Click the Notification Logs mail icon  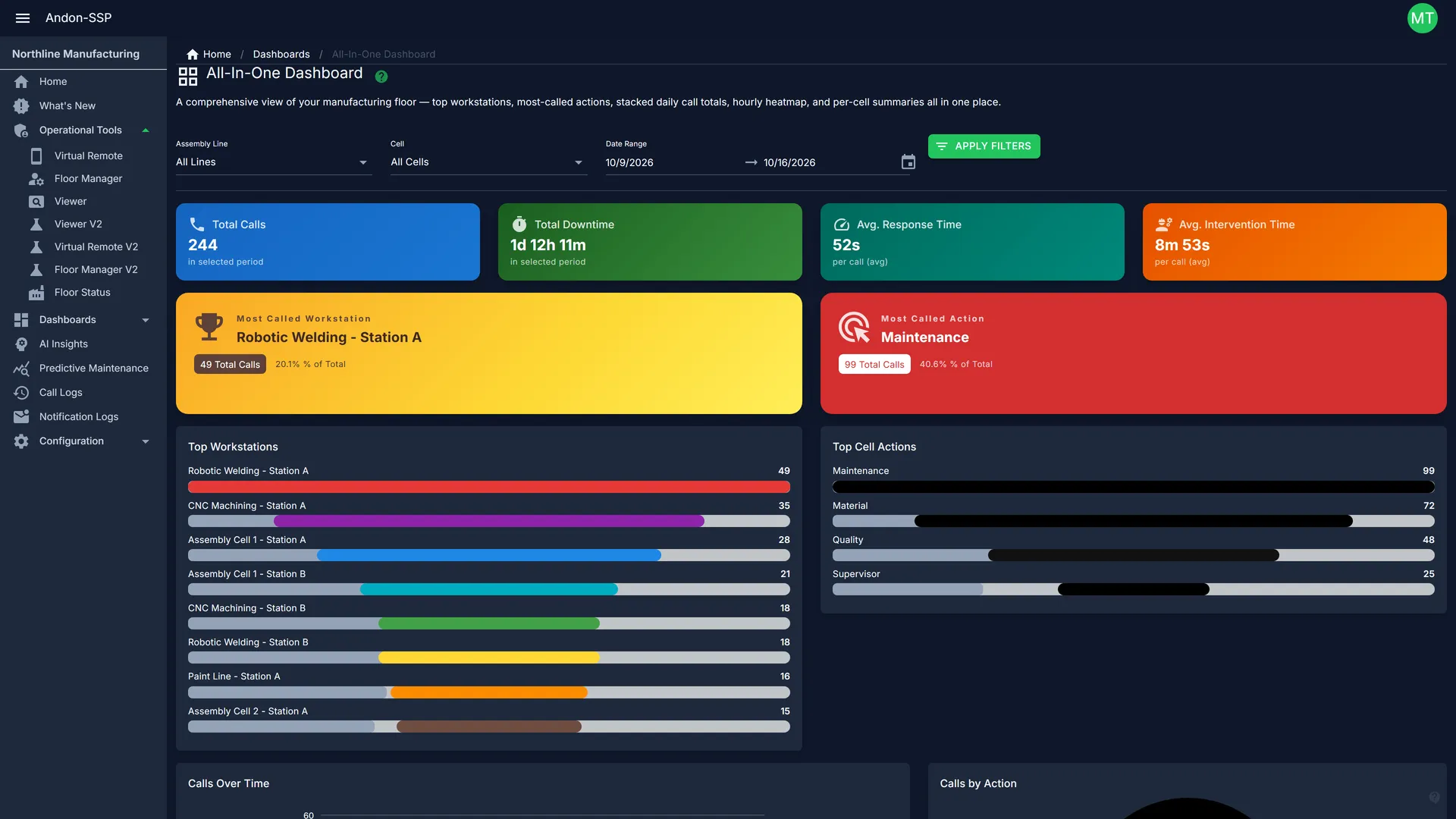(x=21, y=416)
